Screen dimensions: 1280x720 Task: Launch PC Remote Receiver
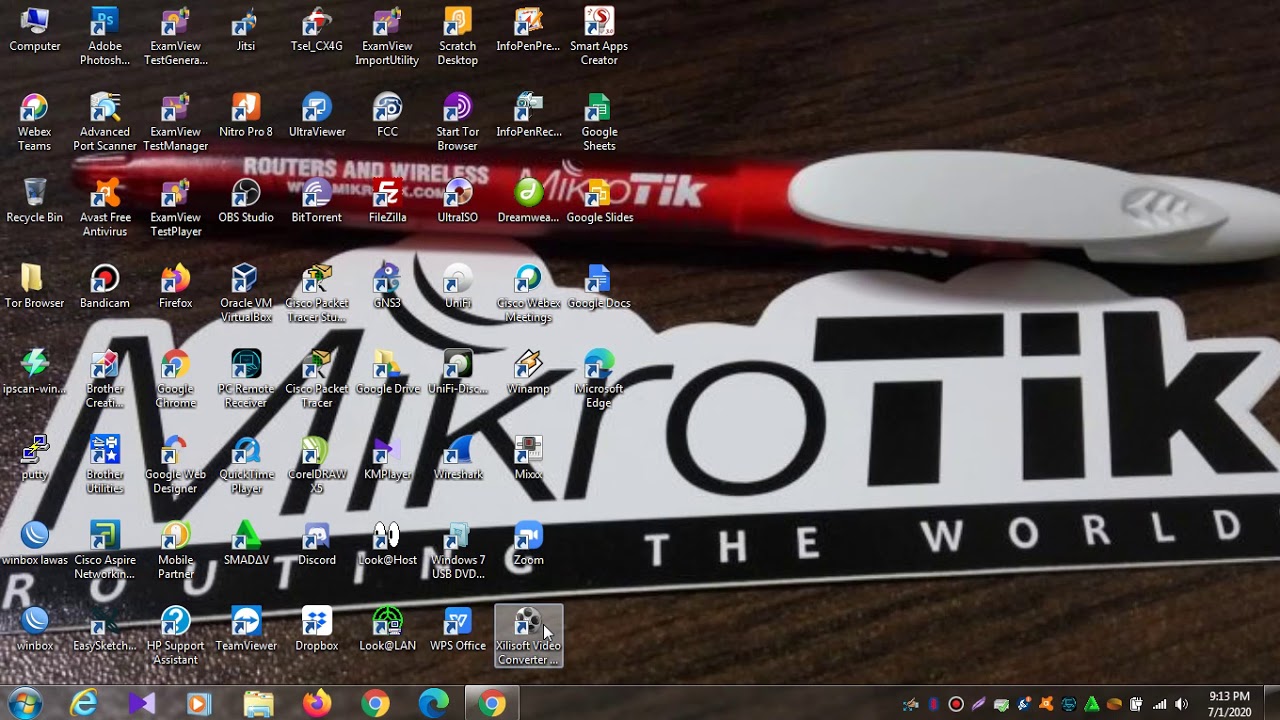coord(246,378)
